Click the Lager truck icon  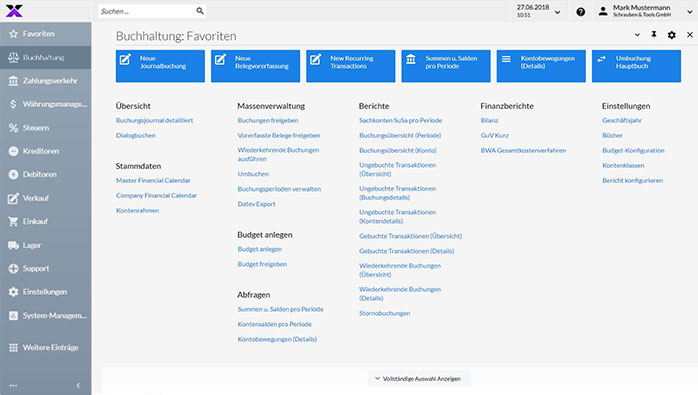(13, 245)
